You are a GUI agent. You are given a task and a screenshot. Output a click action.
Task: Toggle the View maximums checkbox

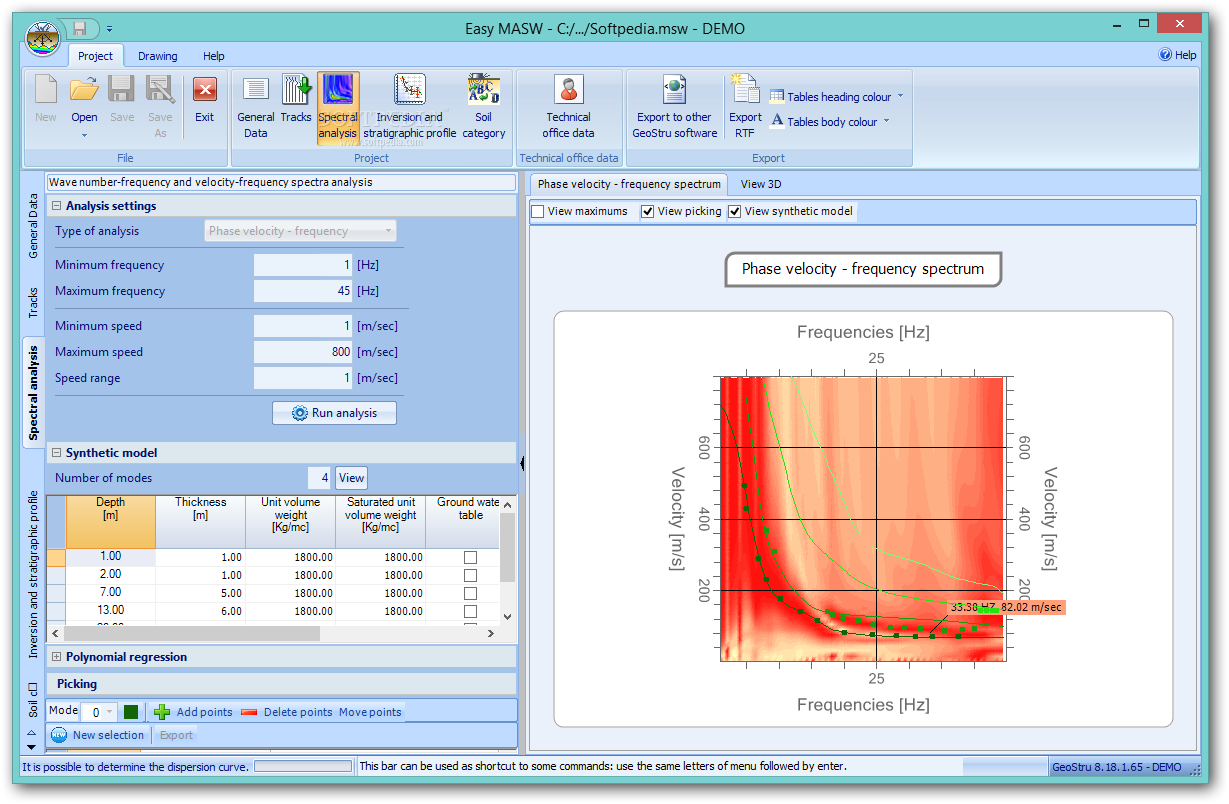538,211
